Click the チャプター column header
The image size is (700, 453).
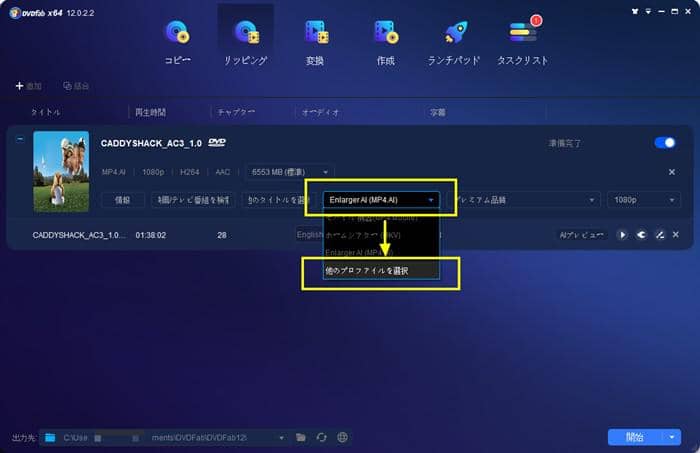tap(236, 112)
